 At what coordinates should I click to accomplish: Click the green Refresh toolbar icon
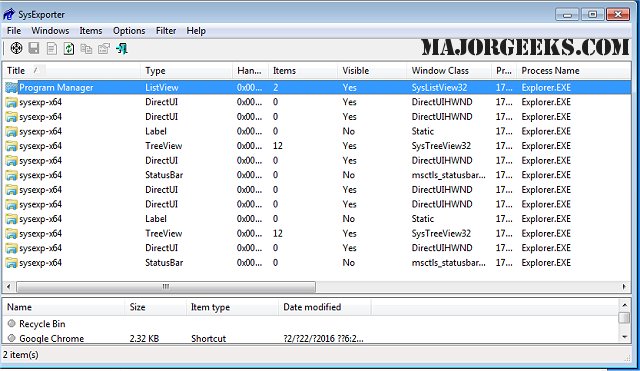click(69, 49)
